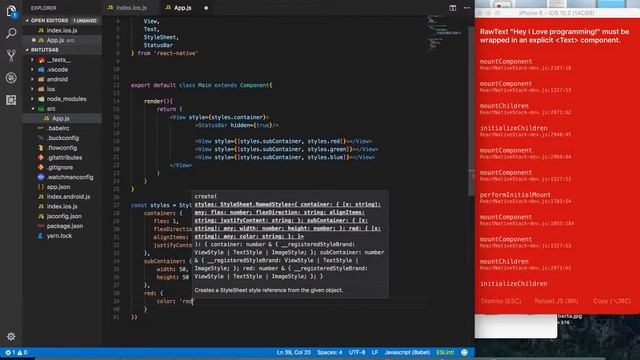Open index.ios.js in project tree

62,207
